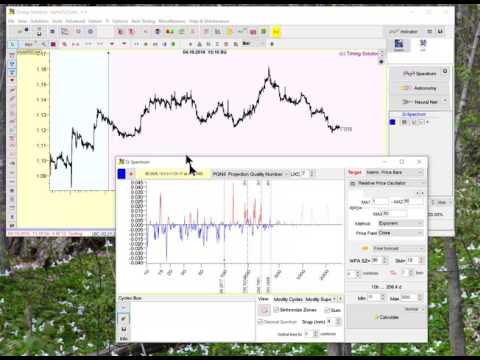480x360 pixels.
Task: Open the Method Exponent dropdown
Action: click(402, 223)
